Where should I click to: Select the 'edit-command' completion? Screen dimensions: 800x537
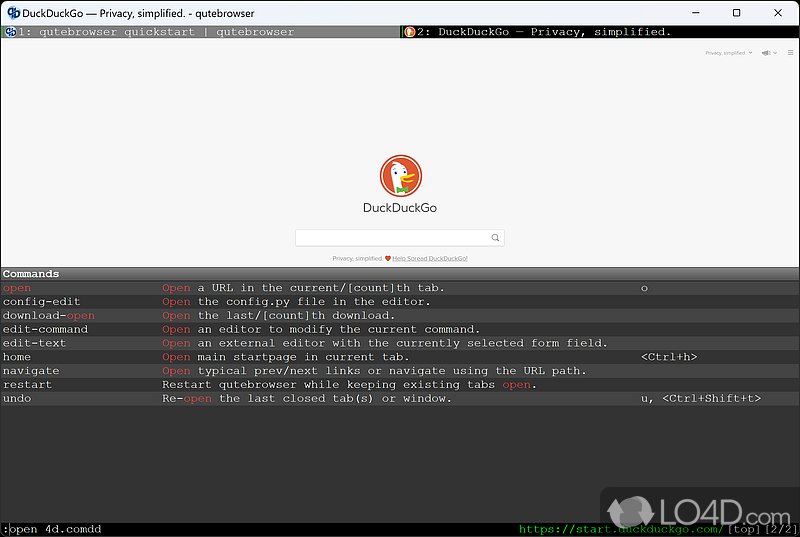pyautogui.click(x=400, y=329)
